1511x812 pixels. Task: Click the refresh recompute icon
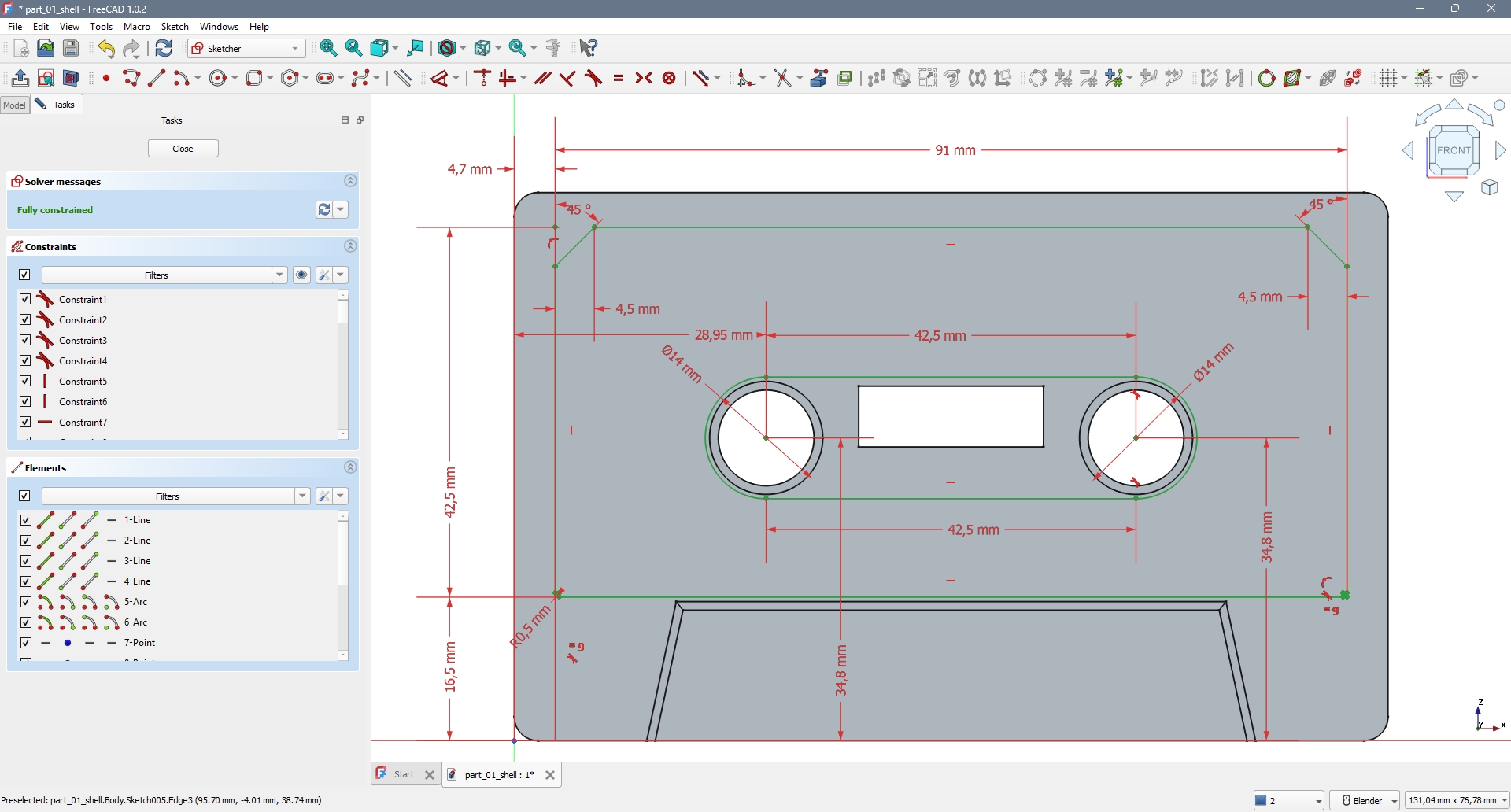[164, 48]
